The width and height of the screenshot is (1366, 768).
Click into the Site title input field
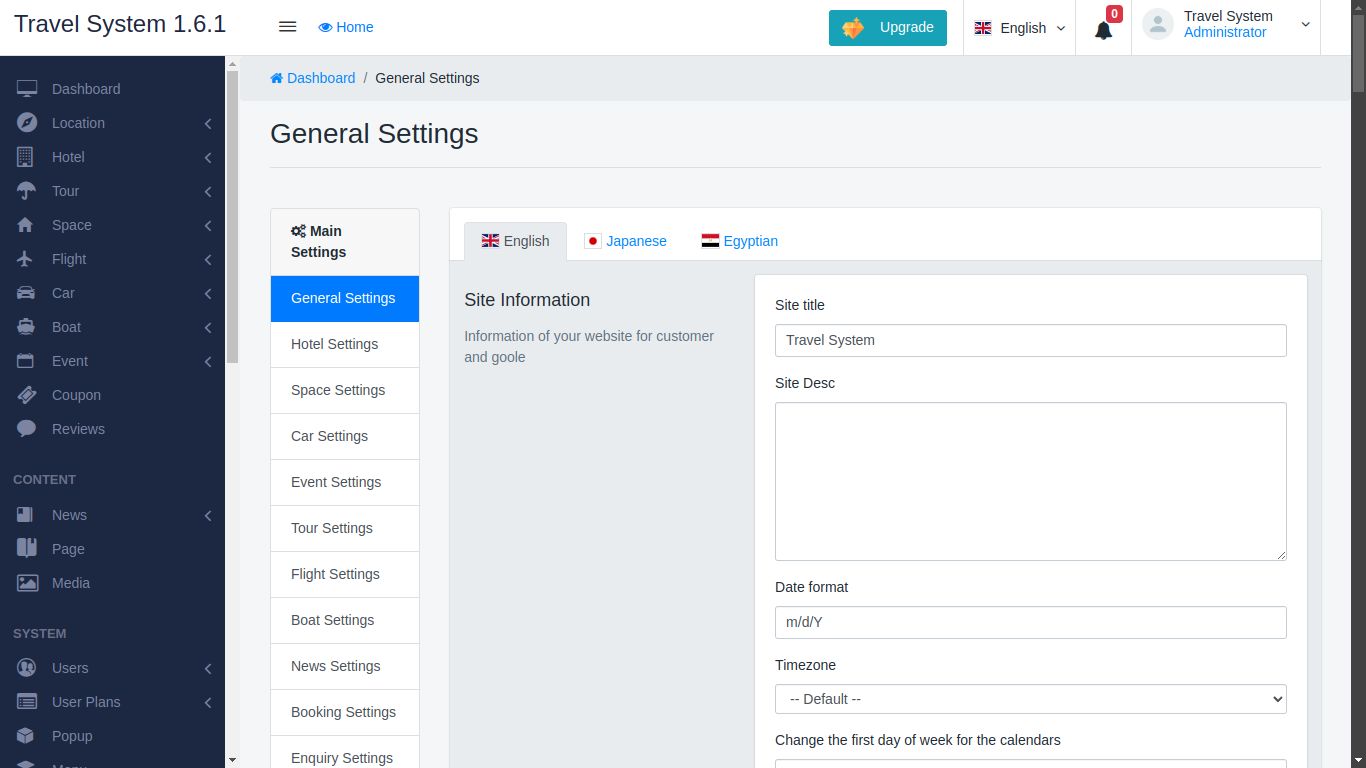tap(1030, 340)
